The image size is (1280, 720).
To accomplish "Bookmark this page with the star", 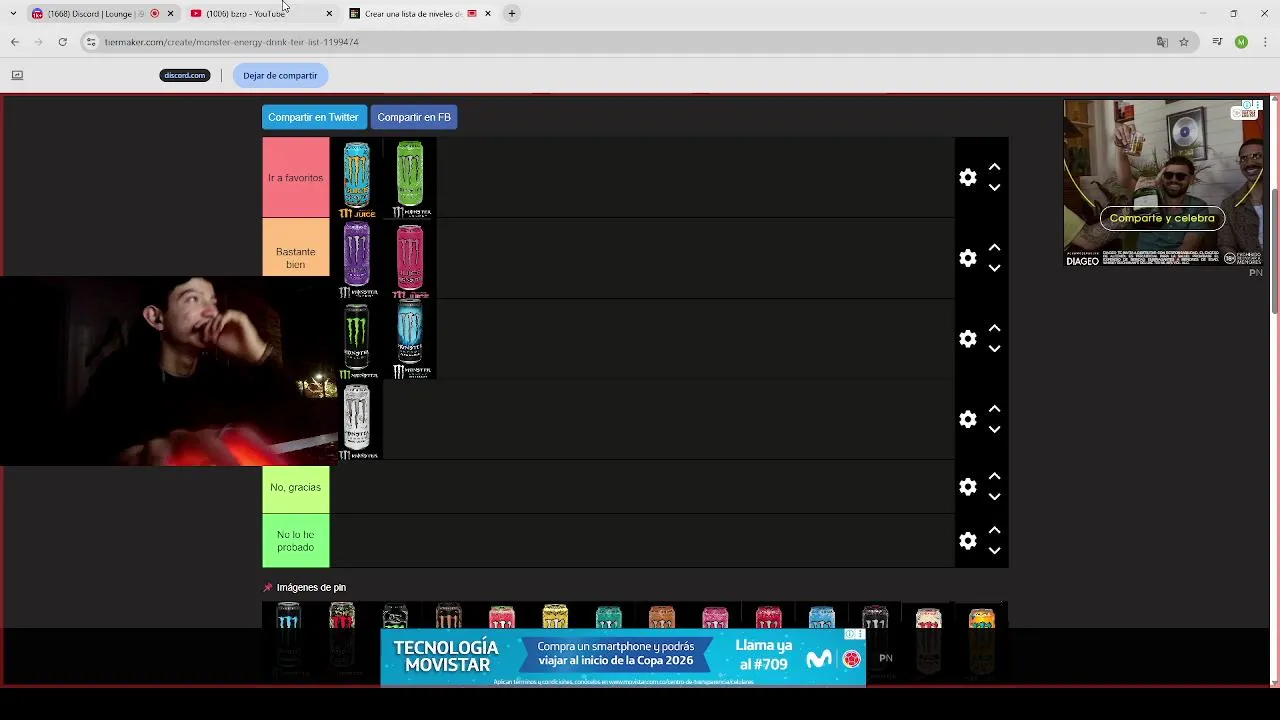I will 1184,42.
